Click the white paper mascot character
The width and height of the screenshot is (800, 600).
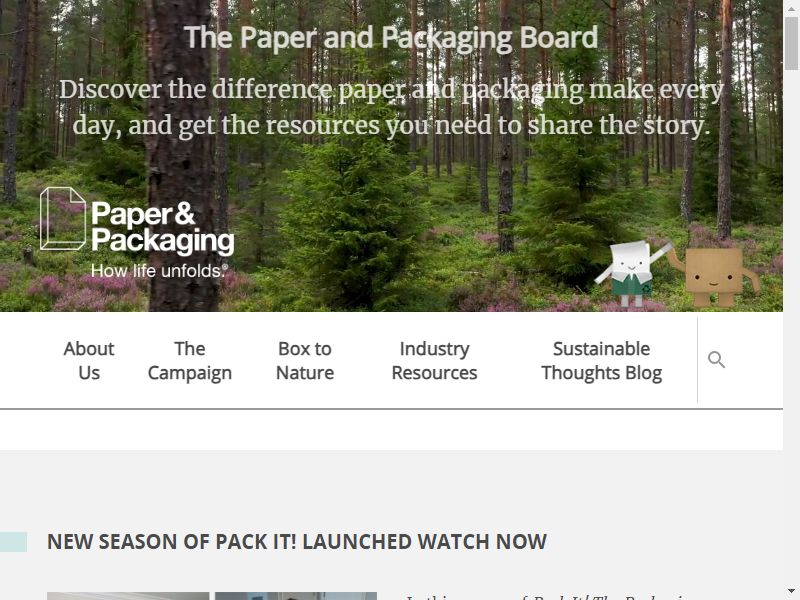coord(633,273)
